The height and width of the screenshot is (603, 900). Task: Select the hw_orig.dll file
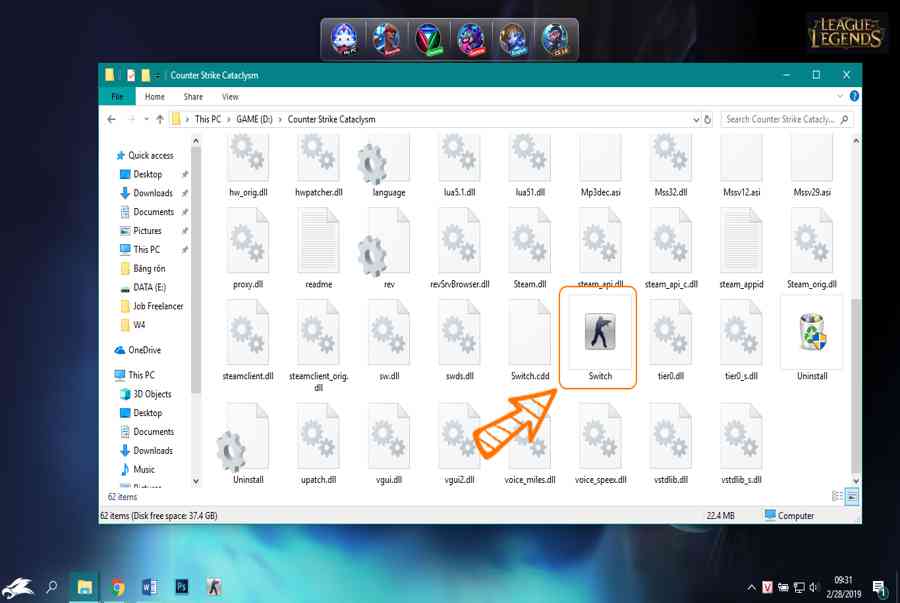tap(248, 166)
